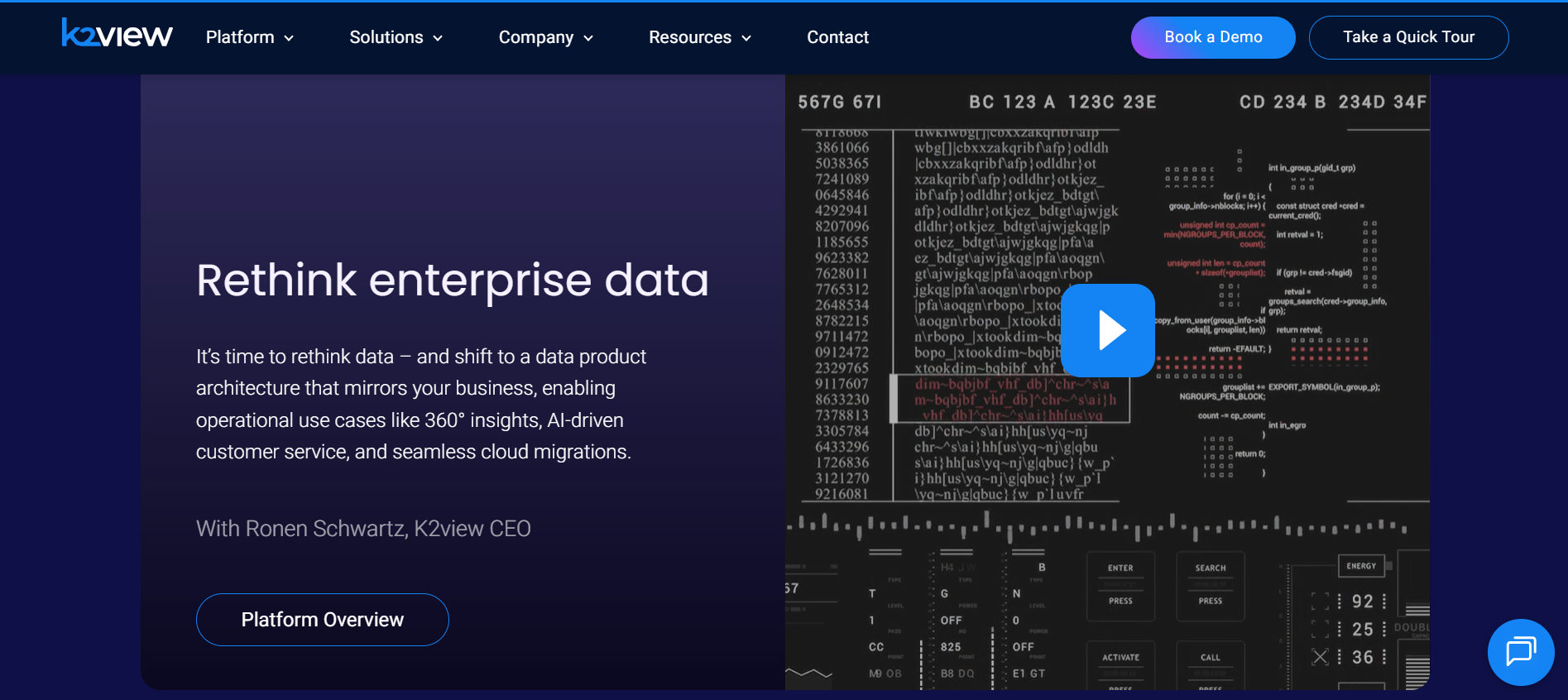Go to the Contact page
The height and width of the screenshot is (700, 1568).
[837, 37]
